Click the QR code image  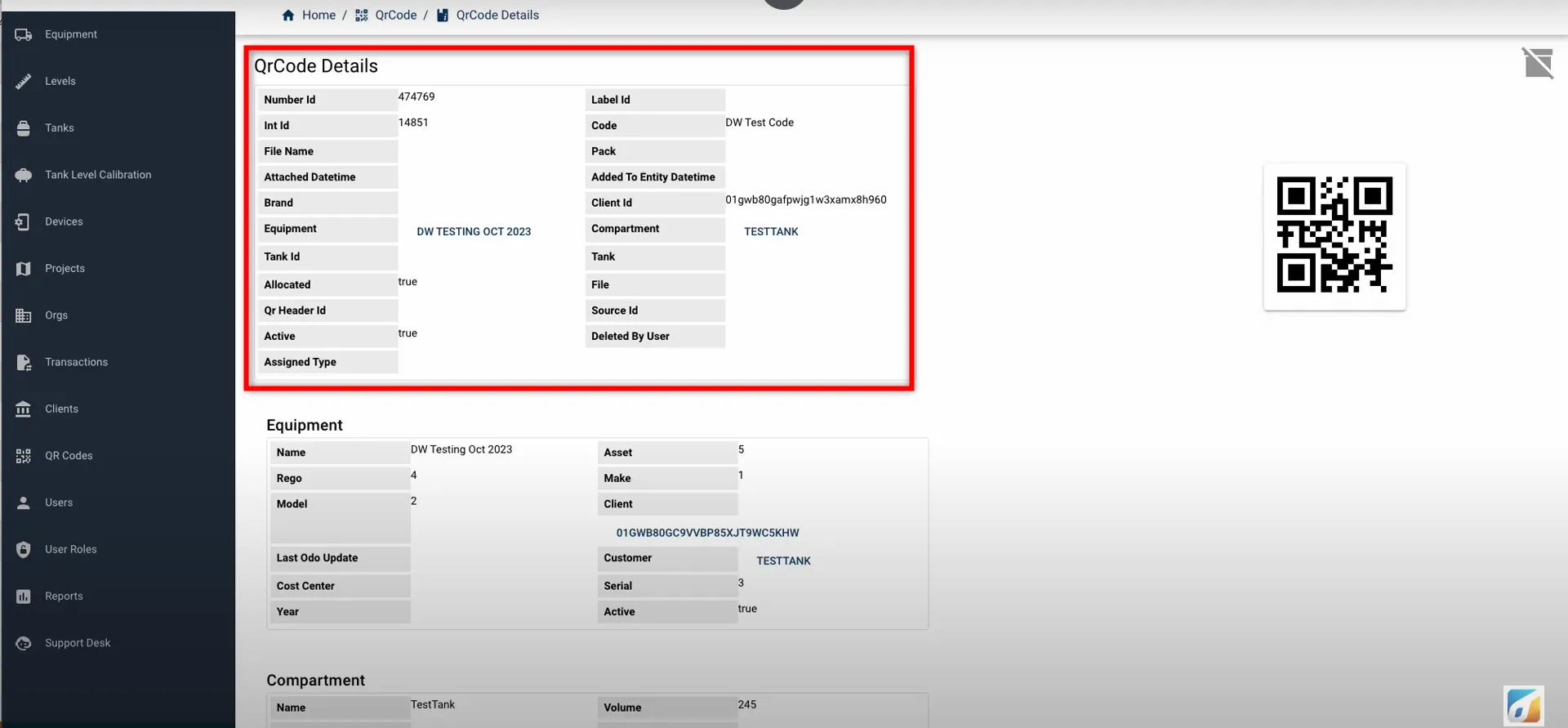click(1334, 234)
